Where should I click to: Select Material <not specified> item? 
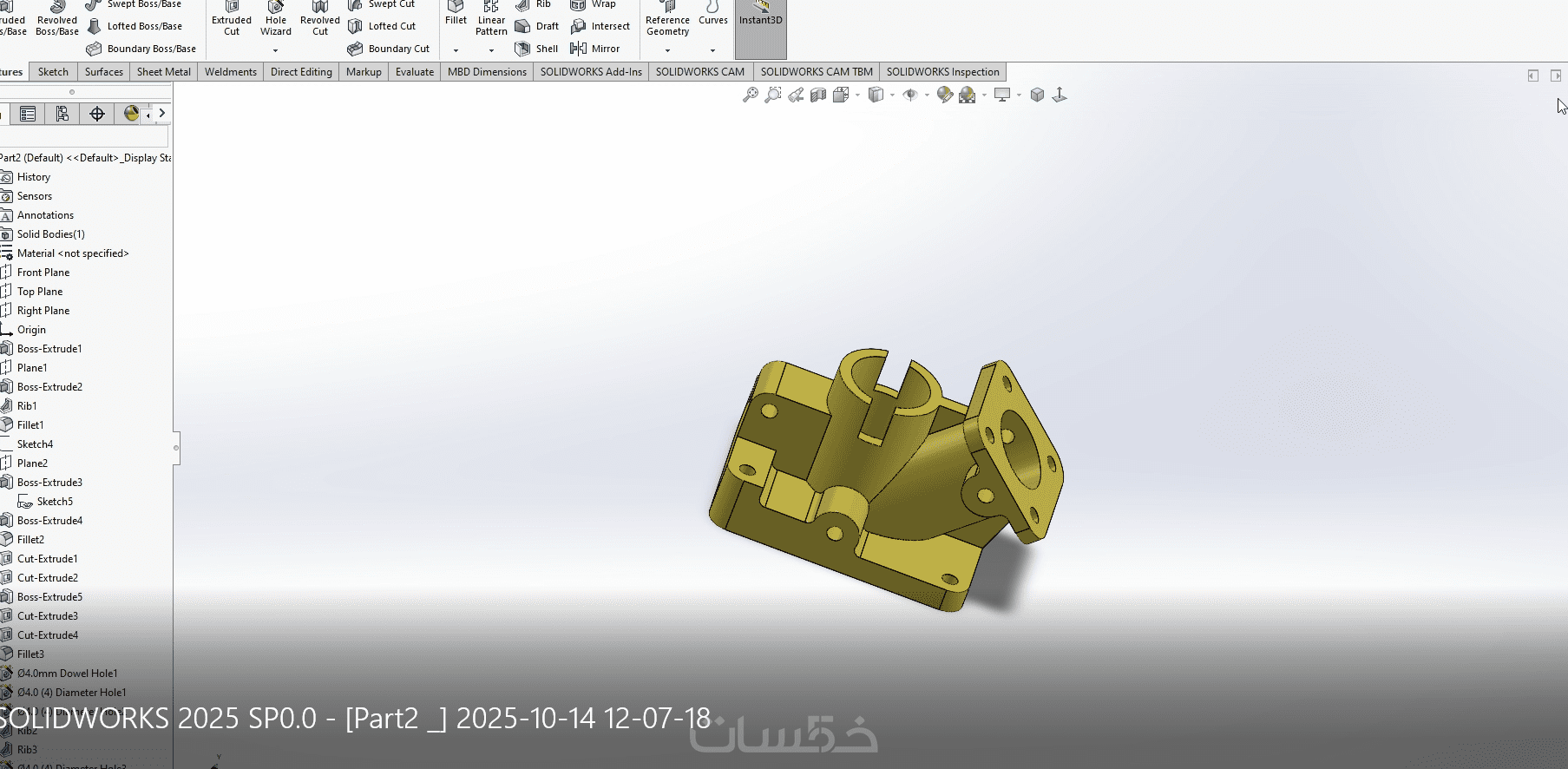tap(73, 253)
